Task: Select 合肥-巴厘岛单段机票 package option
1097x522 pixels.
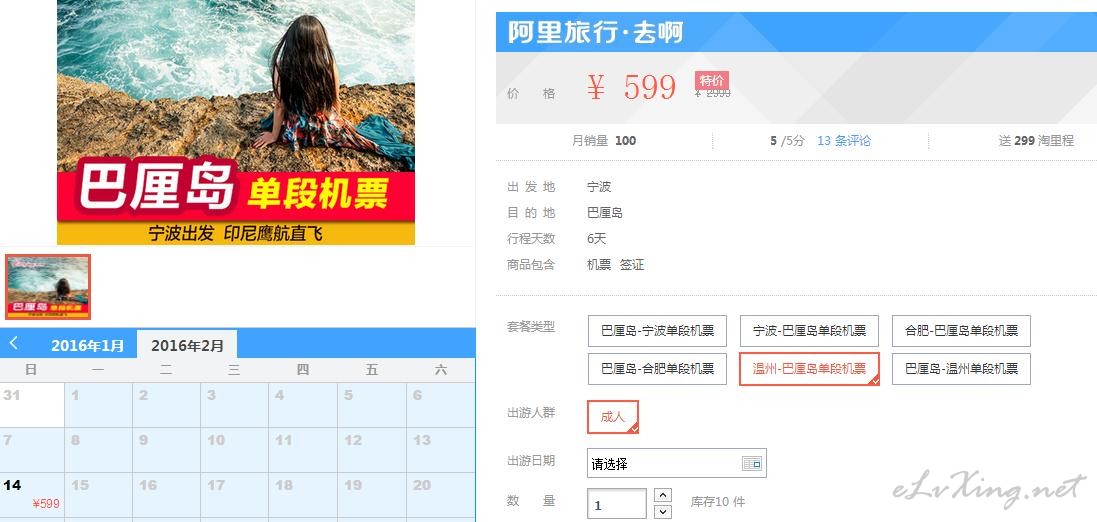Action: click(961, 331)
